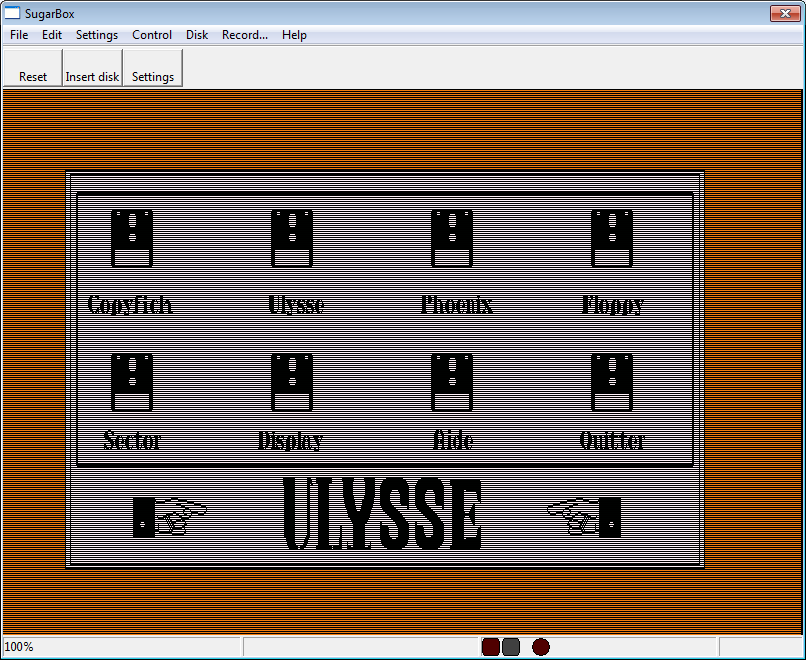Open the File menu
This screenshot has width=806, height=660.
point(19,35)
